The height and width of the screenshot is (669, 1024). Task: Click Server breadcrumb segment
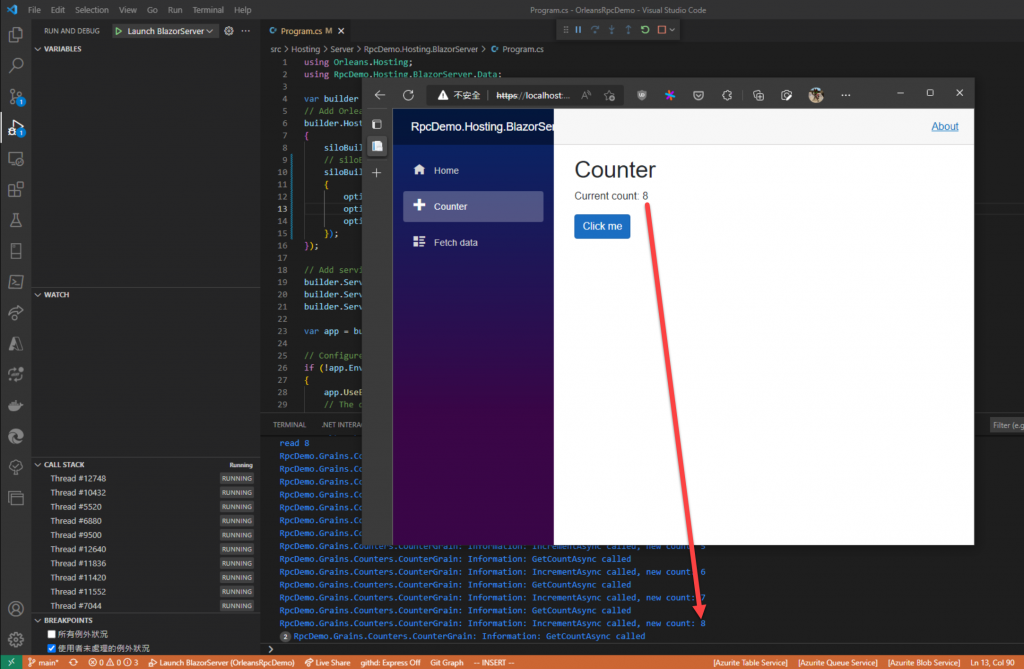coord(342,49)
